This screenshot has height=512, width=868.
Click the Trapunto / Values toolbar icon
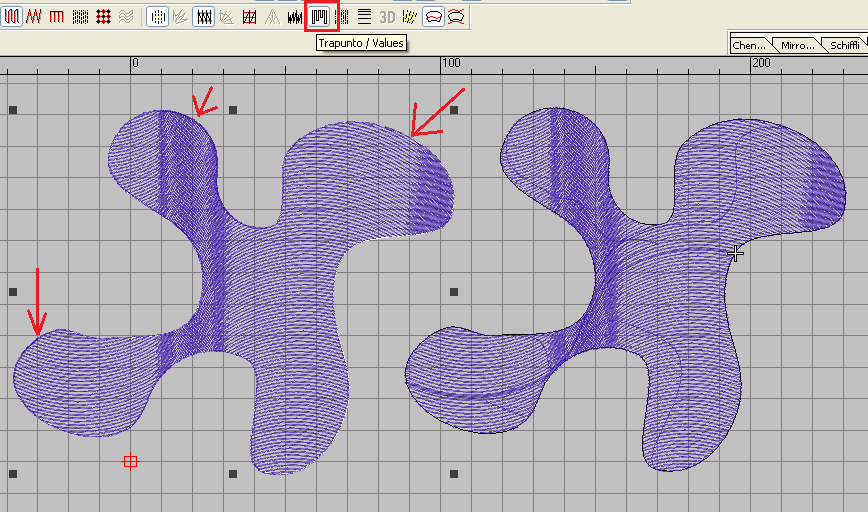point(321,16)
